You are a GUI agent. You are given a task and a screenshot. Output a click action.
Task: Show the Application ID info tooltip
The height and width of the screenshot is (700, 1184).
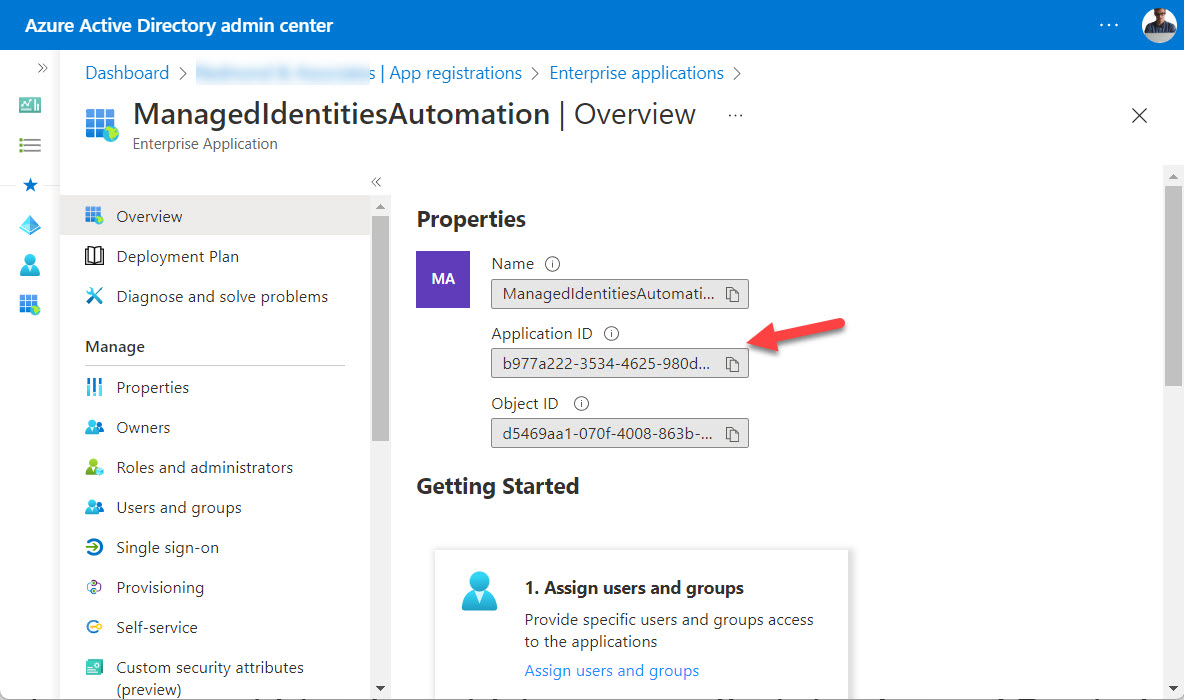point(610,333)
